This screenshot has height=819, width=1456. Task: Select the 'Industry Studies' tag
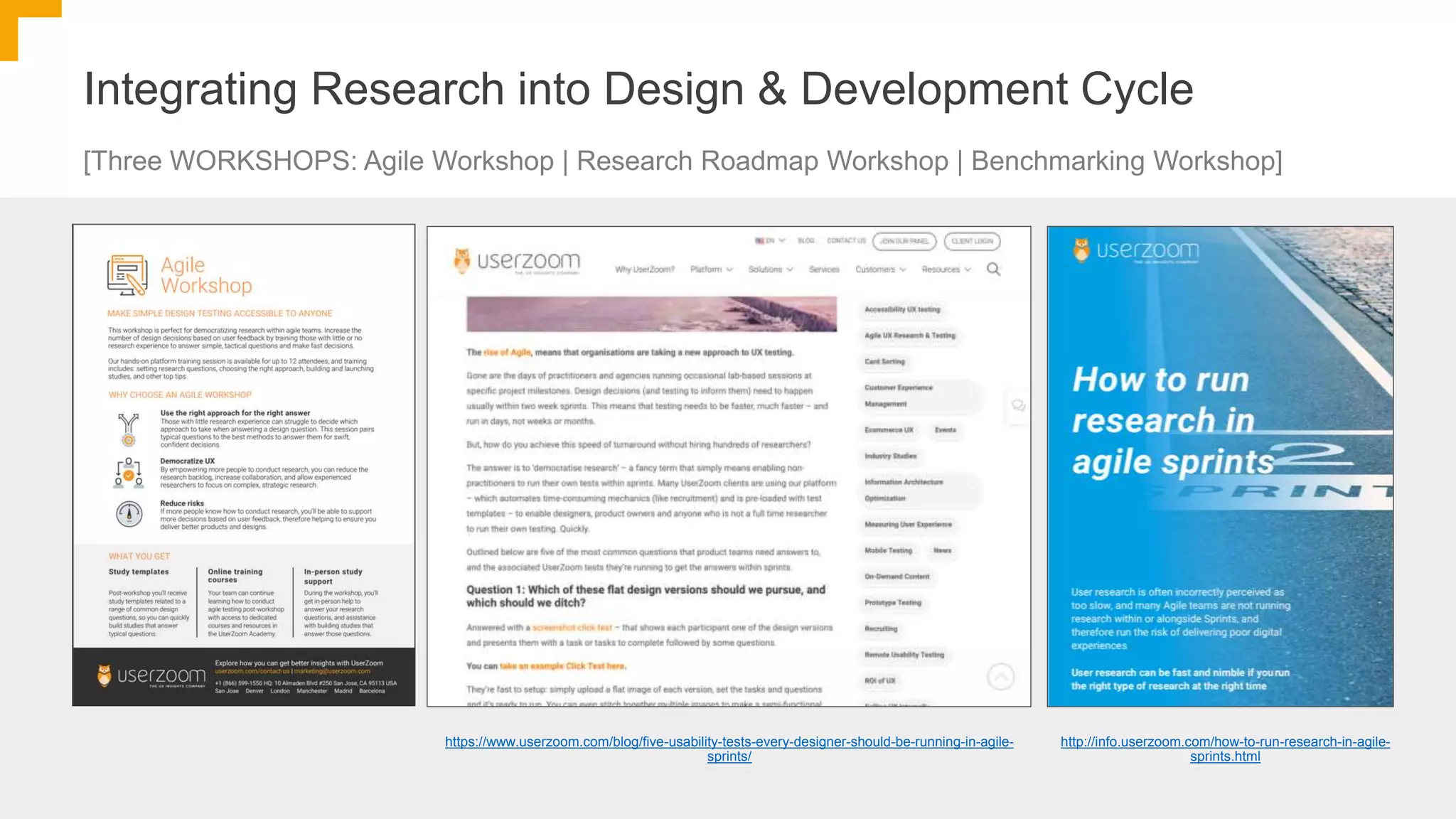pyautogui.click(x=891, y=456)
